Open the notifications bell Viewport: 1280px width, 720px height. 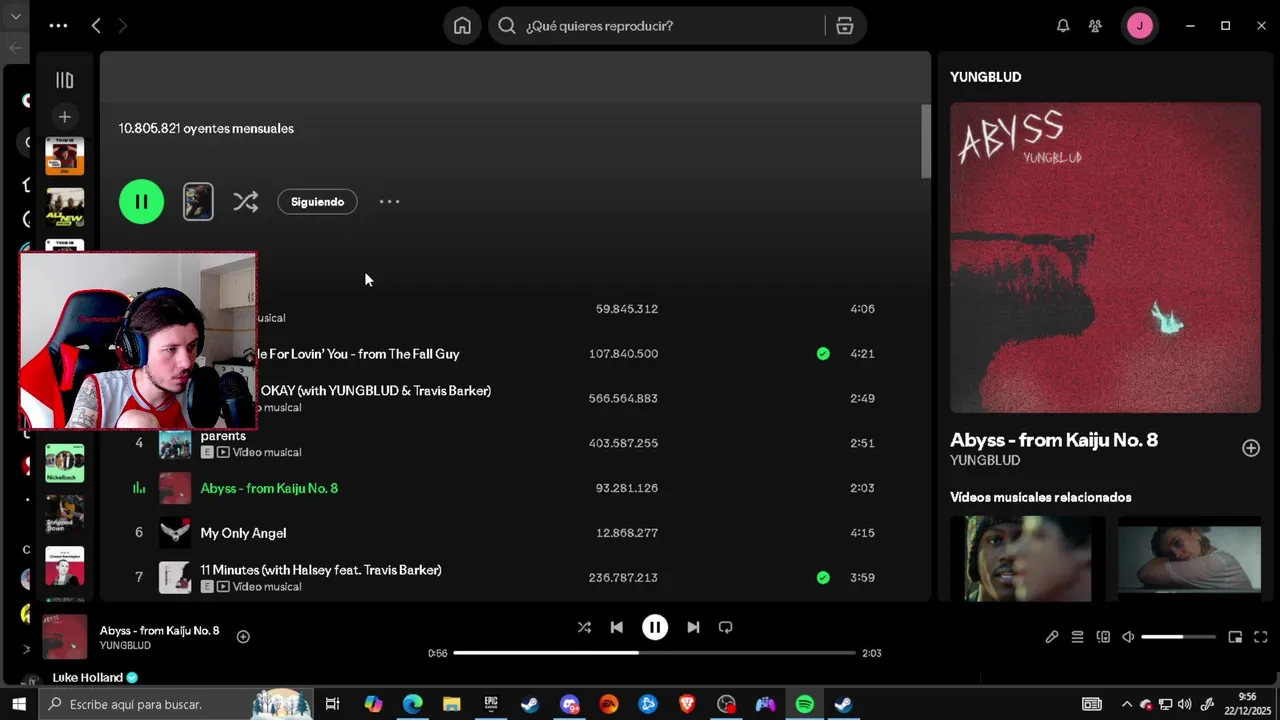pyautogui.click(x=1063, y=26)
